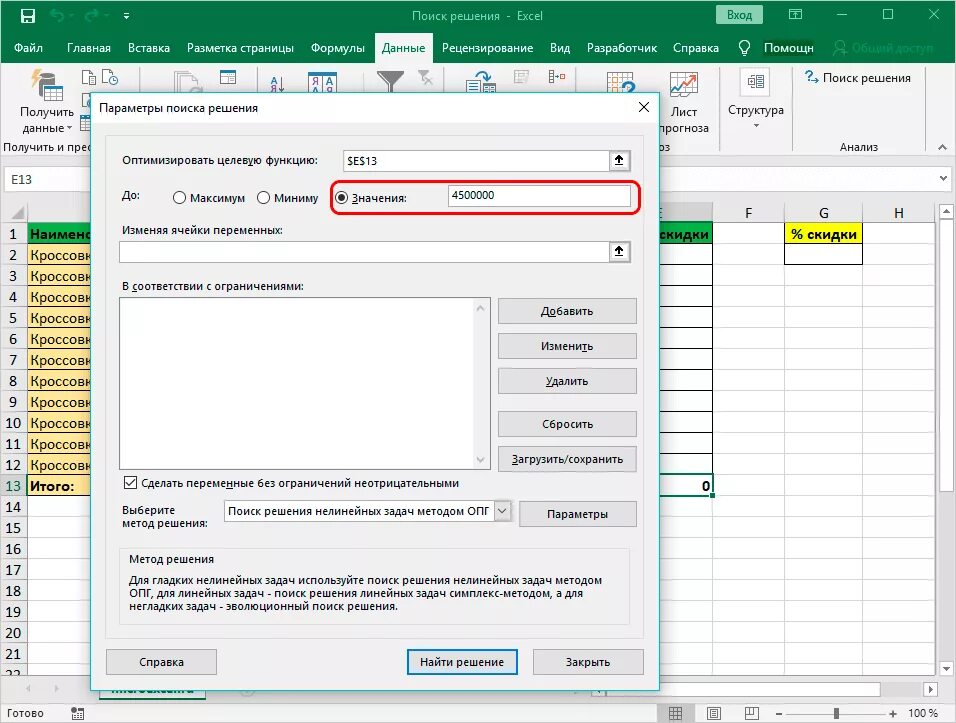Switch to the Главная ribbon tab
The height and width of the screenshot is (723, 956).
coord(89,48)
